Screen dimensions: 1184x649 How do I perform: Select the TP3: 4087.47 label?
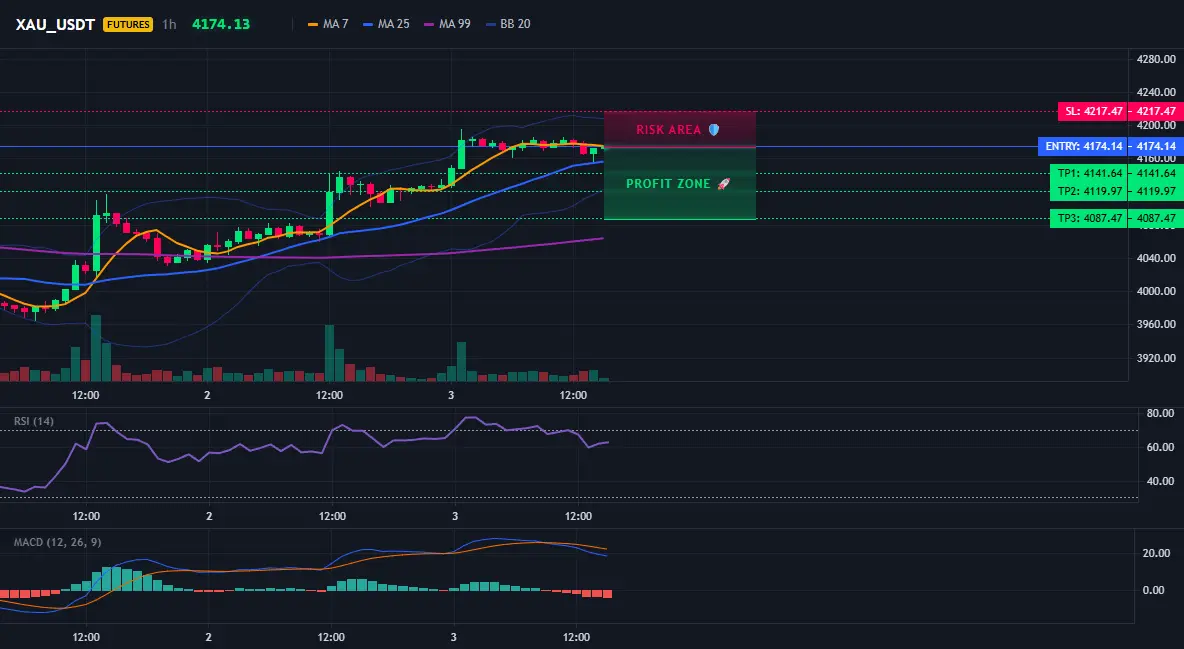(x=1089, y=218)
